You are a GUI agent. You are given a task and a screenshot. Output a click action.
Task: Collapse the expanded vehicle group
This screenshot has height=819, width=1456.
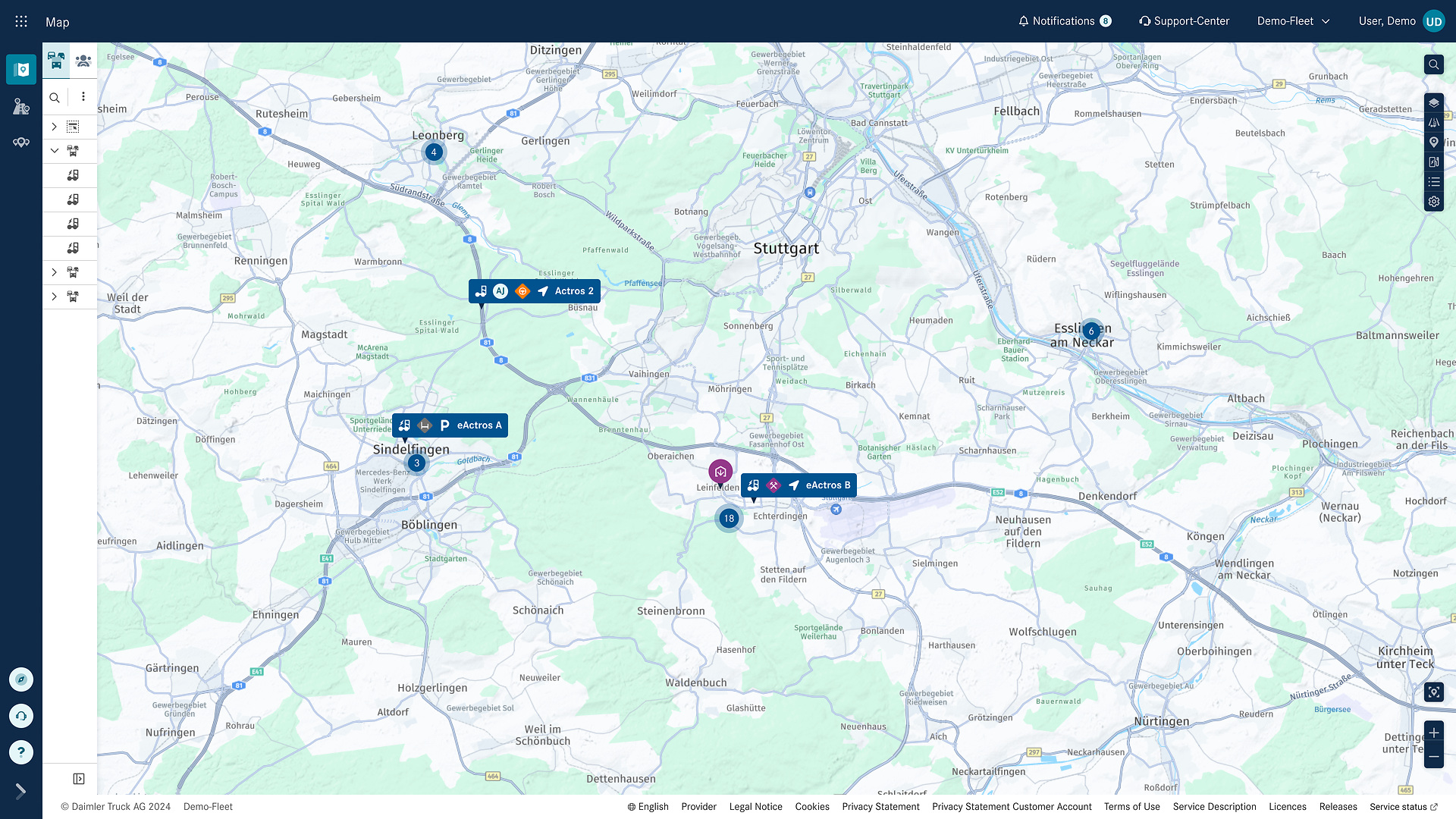click(55, 151)
